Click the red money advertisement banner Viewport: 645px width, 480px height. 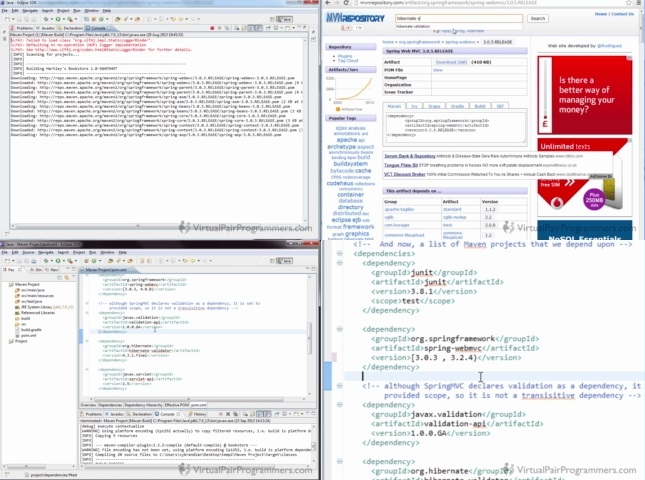click(x=585, y=95)
